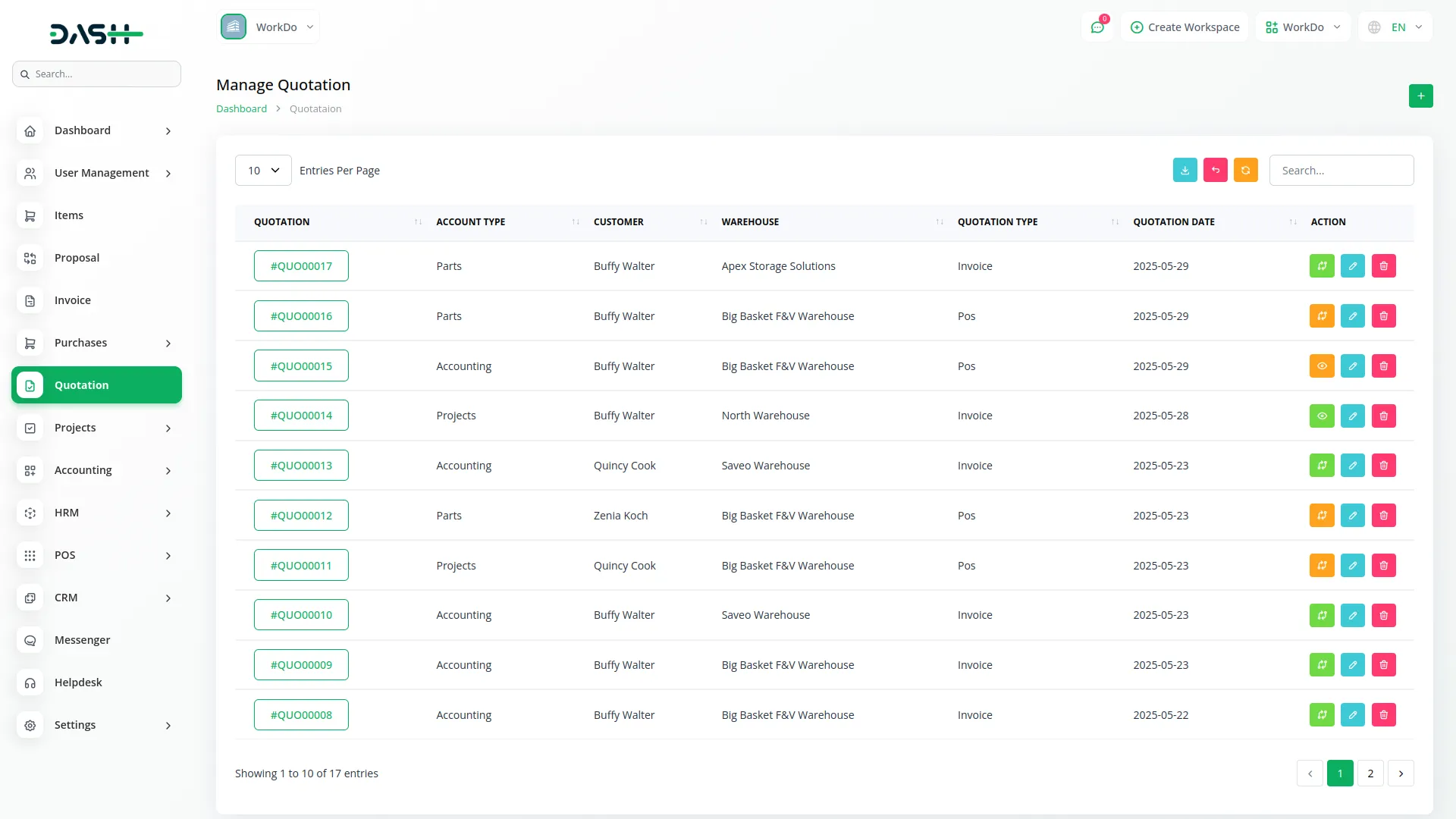This screenshot has height=819, width=1456.
Task: Click the green eye icon for #QUO00014
Action: point(1321,416)
